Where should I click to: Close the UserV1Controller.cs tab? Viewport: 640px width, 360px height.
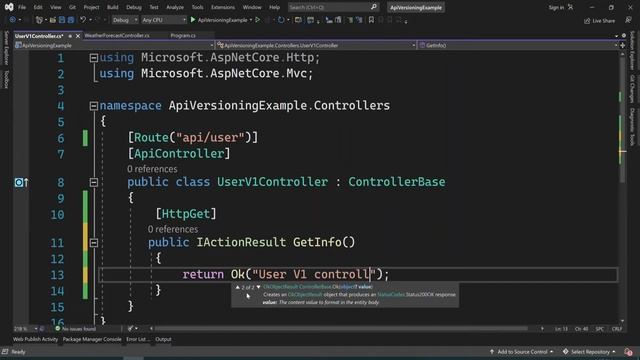(x=78, y=36)
